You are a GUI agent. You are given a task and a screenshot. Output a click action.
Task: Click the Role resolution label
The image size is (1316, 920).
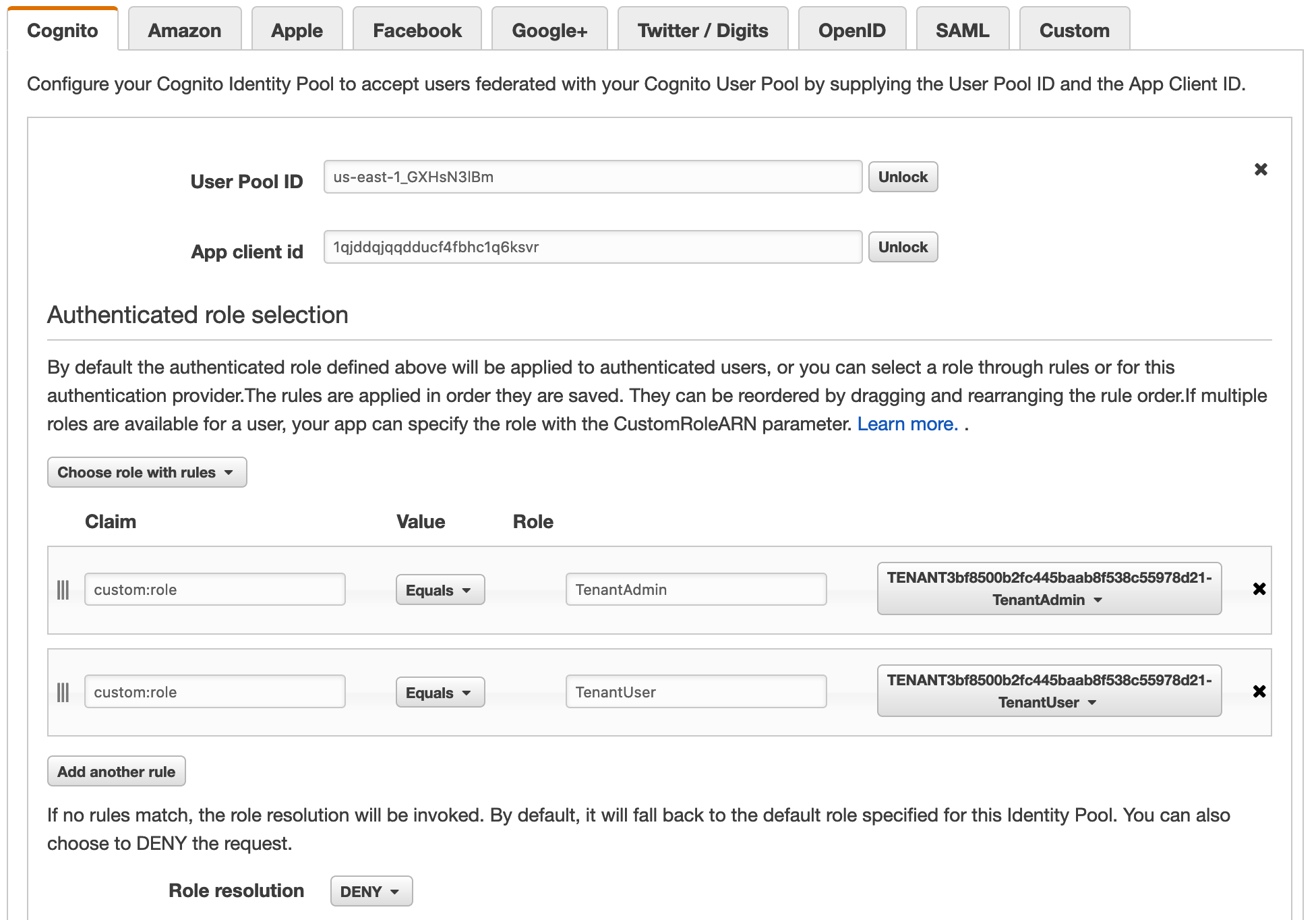coord(237,890)
